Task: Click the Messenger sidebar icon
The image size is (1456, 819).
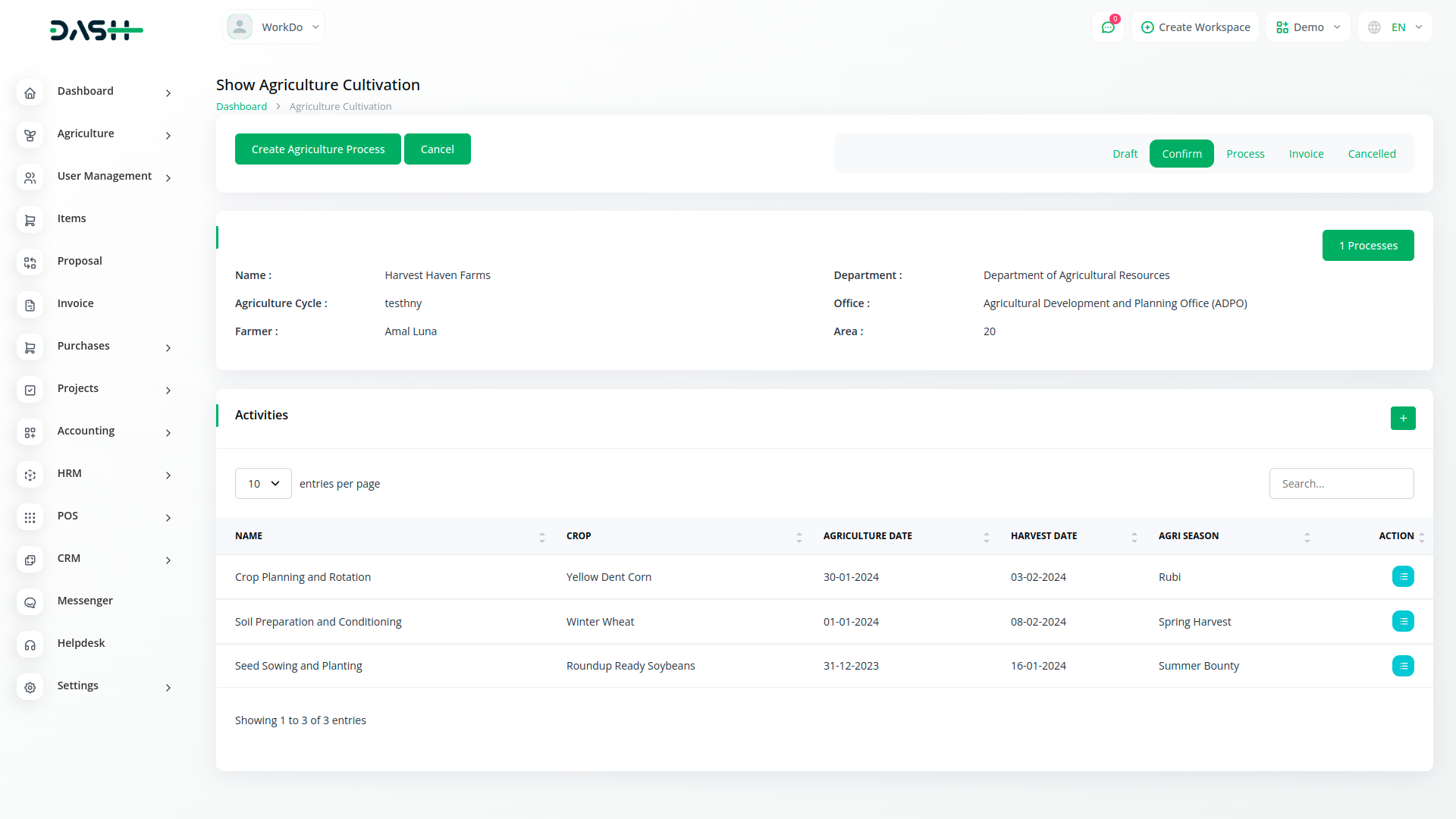Action: click(30, 603)
